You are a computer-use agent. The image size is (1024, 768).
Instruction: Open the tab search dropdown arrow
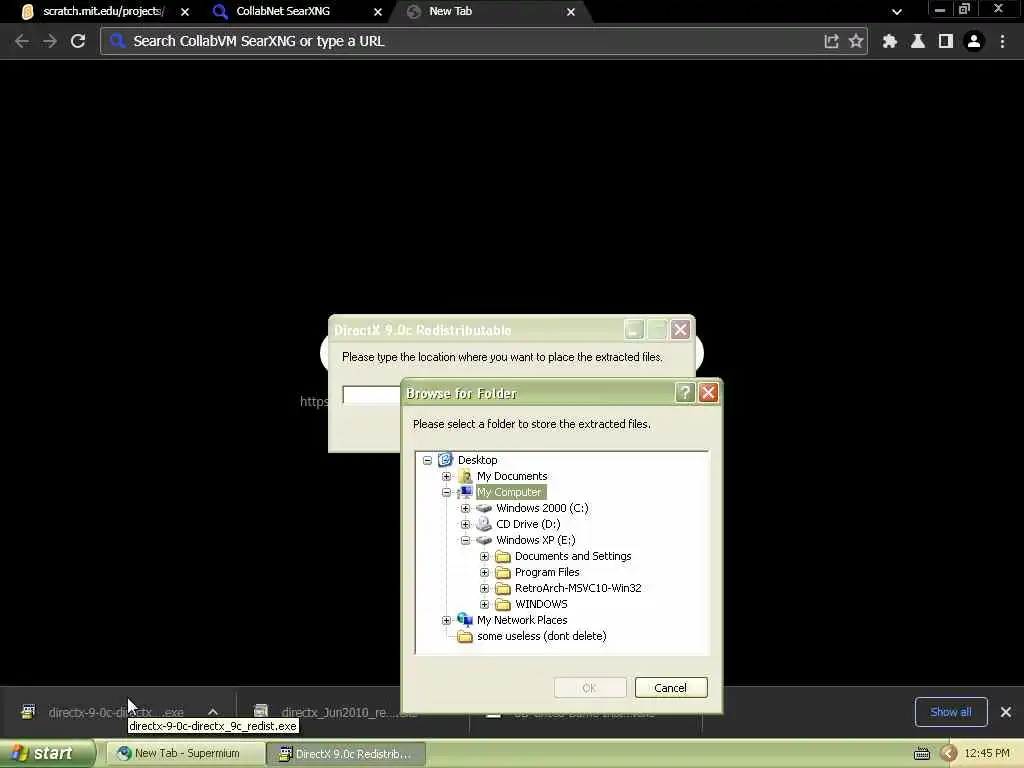[x=897, y=12]
